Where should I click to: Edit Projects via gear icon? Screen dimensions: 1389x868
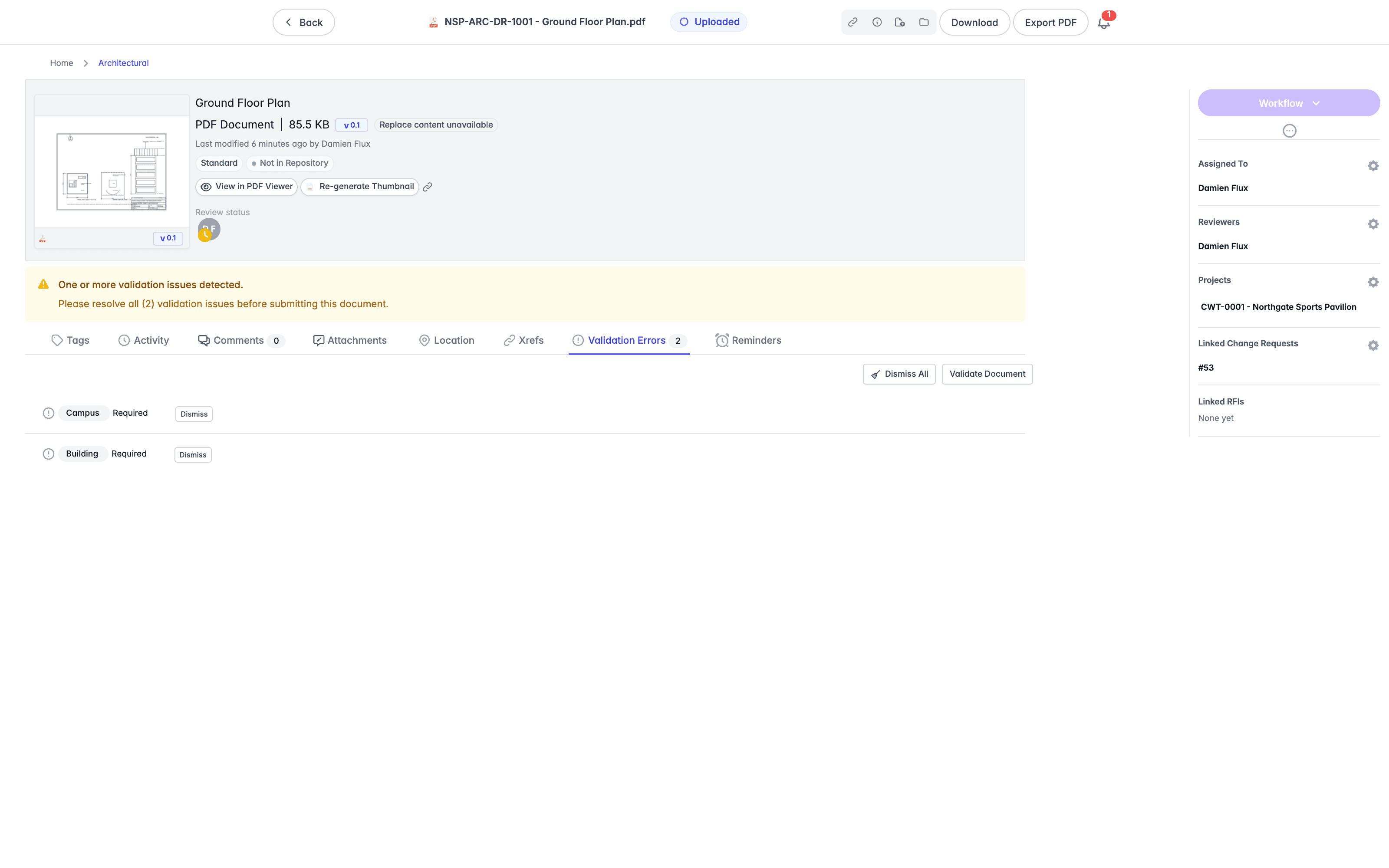1373,282
